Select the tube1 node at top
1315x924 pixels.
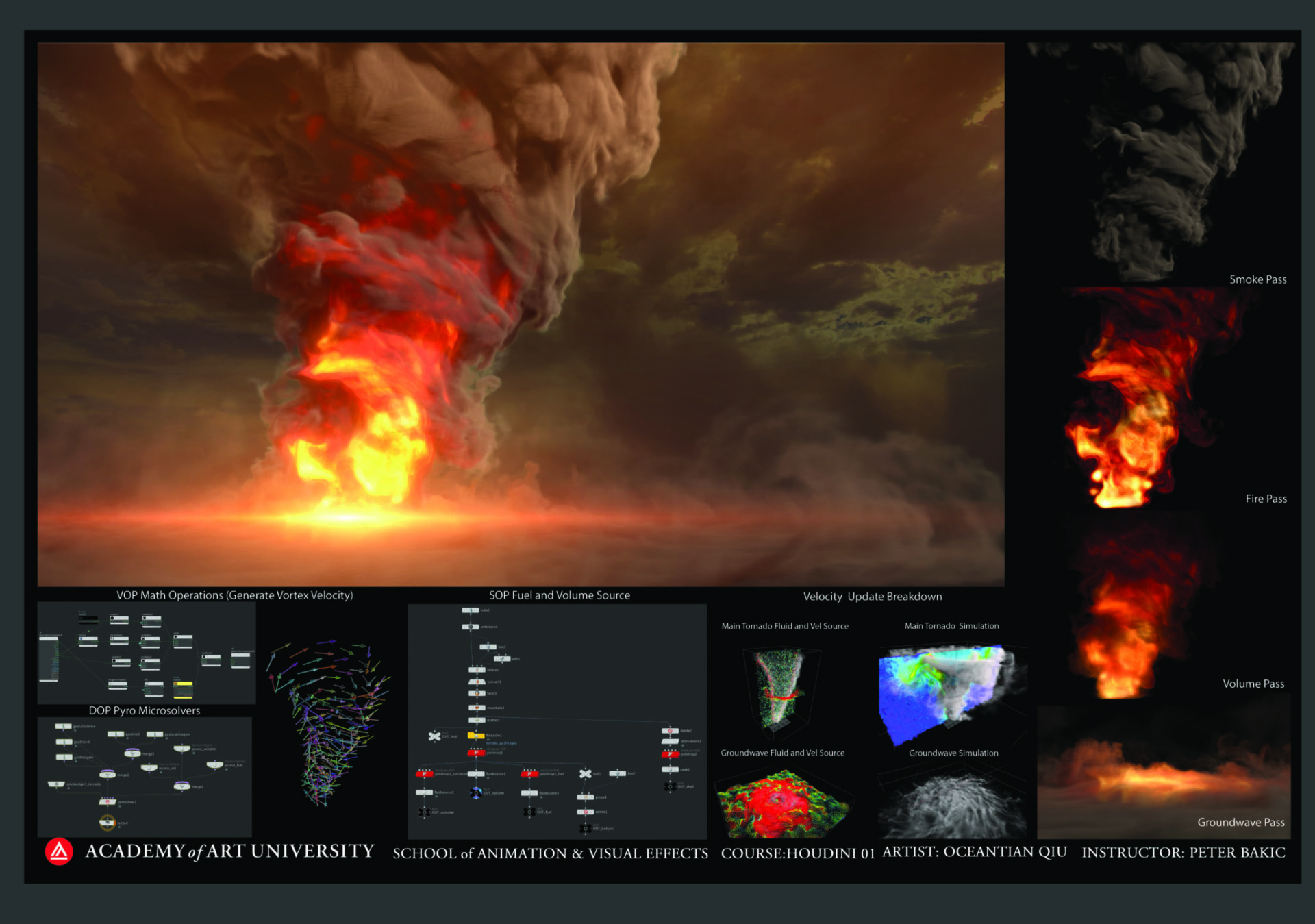point(471,610)
